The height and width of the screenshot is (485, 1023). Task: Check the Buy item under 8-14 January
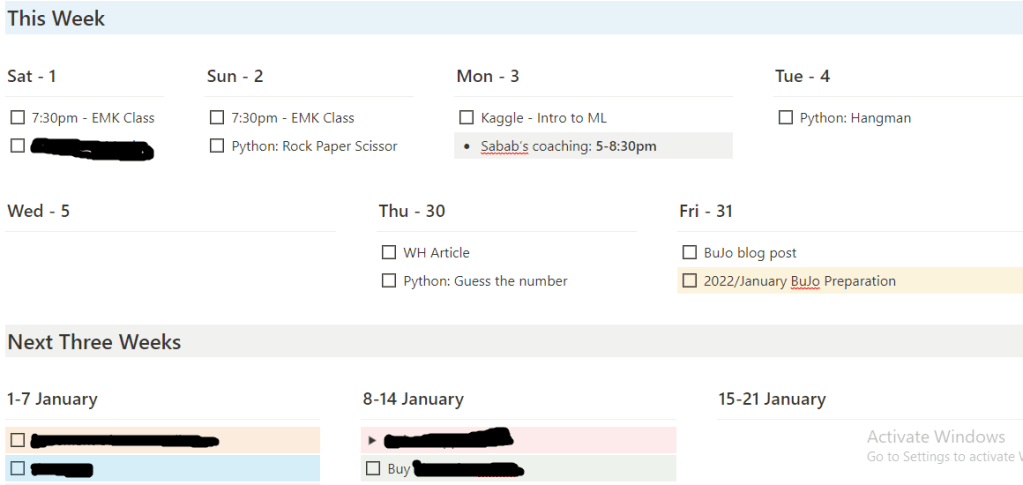(x=373, y=468)
